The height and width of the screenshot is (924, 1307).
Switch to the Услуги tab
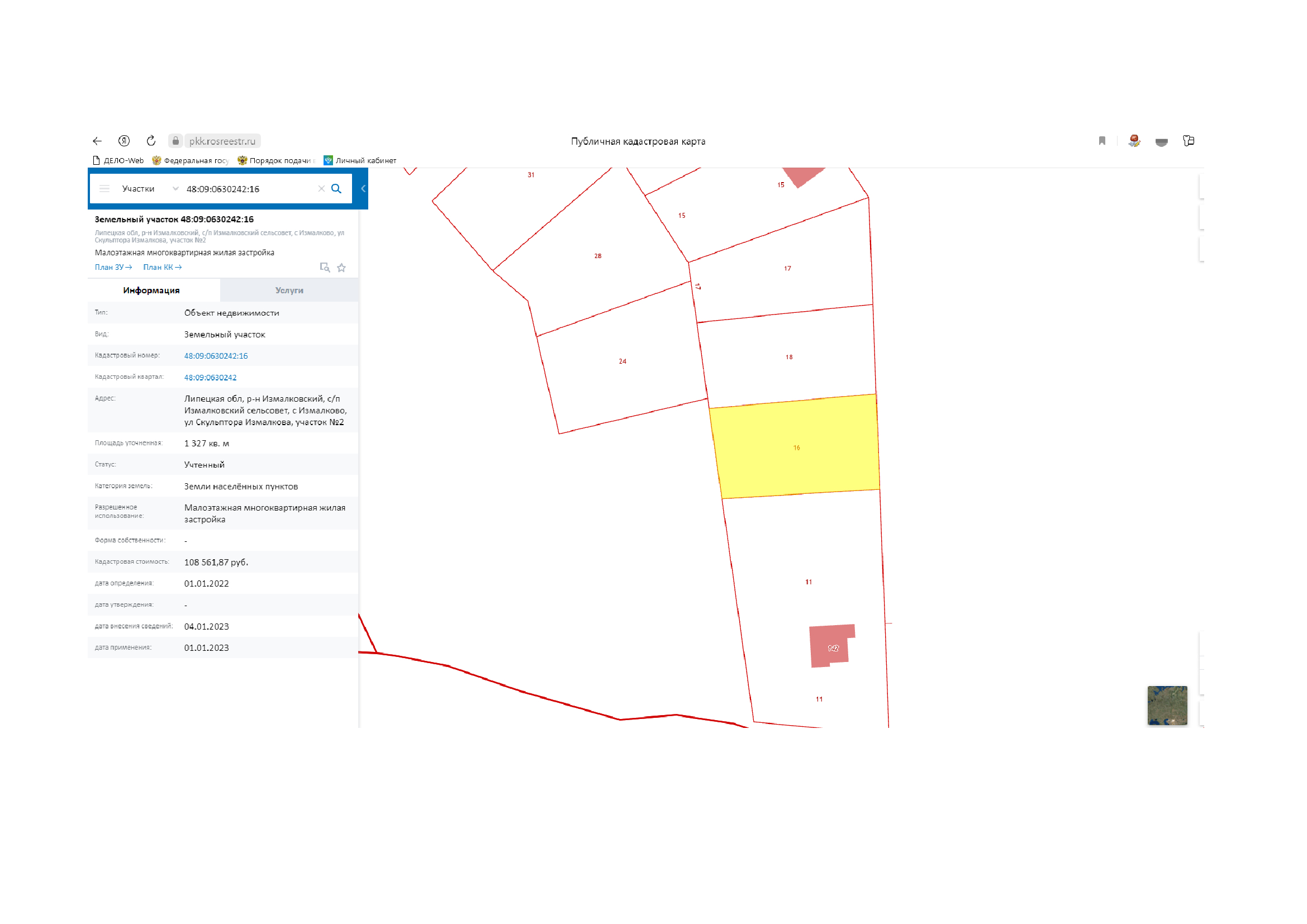(289, 290)
